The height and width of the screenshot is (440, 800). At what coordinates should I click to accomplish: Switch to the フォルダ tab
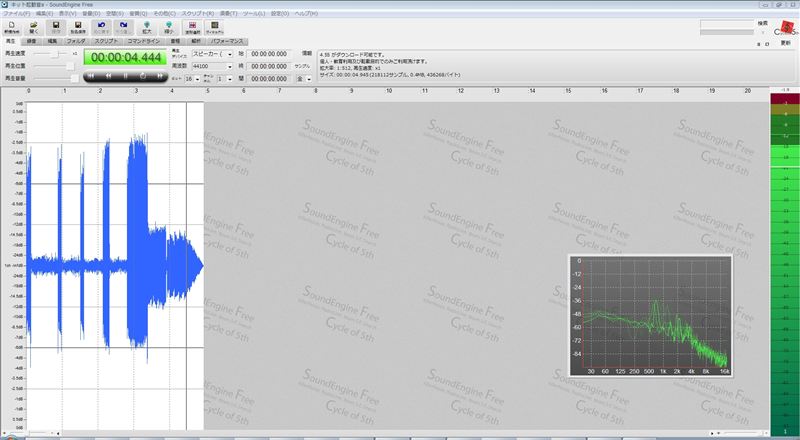(76, 41)
